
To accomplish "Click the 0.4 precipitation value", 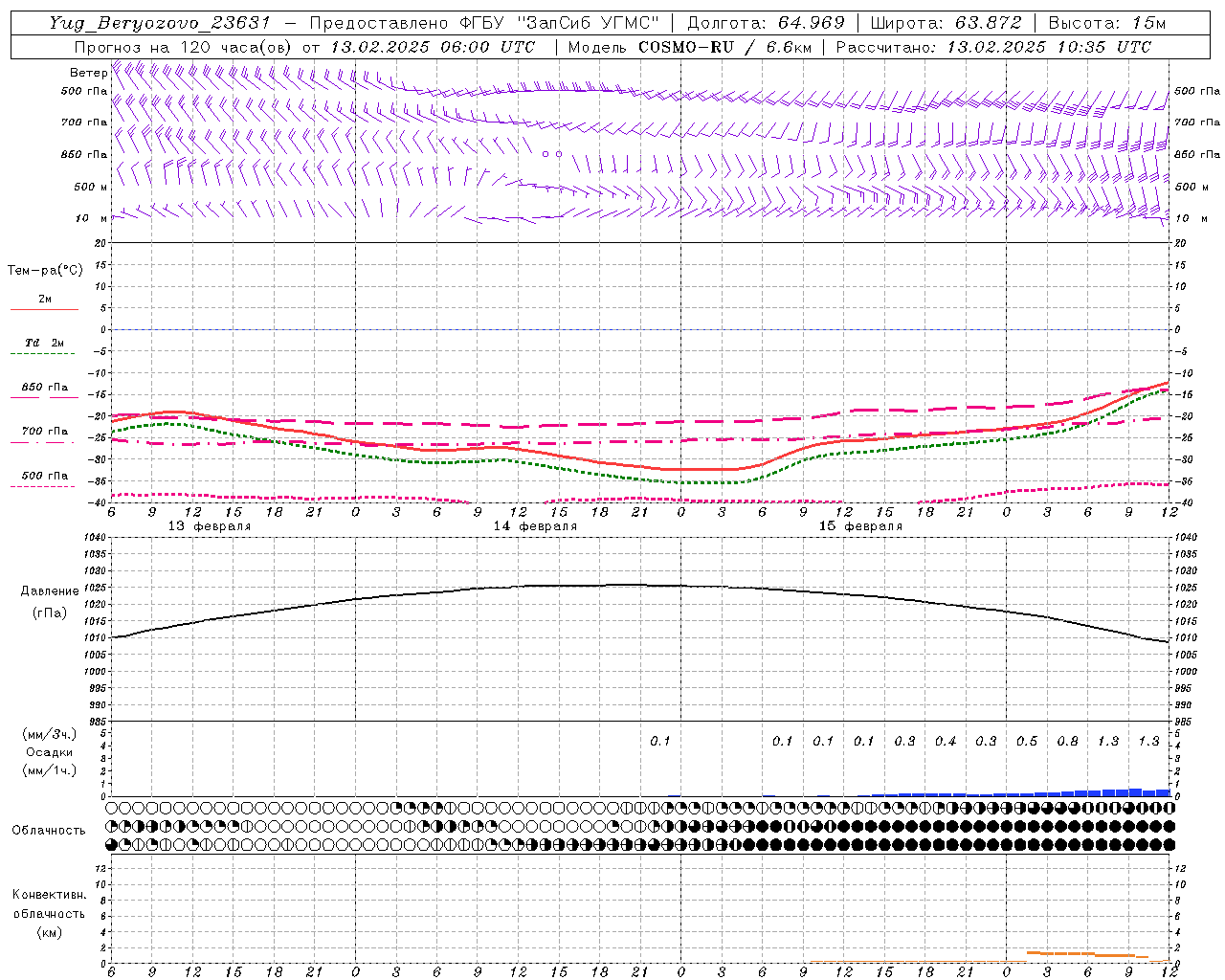I will [x=946, y=742].
